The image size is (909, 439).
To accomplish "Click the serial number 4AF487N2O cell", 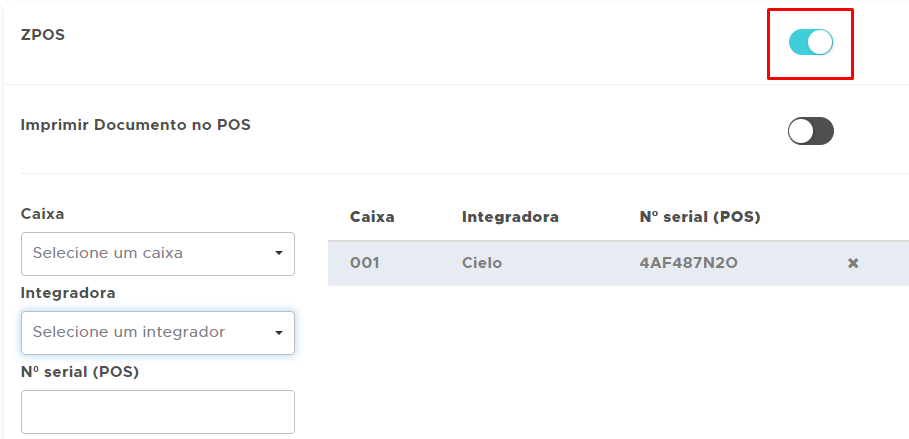I will pos(687,263).
